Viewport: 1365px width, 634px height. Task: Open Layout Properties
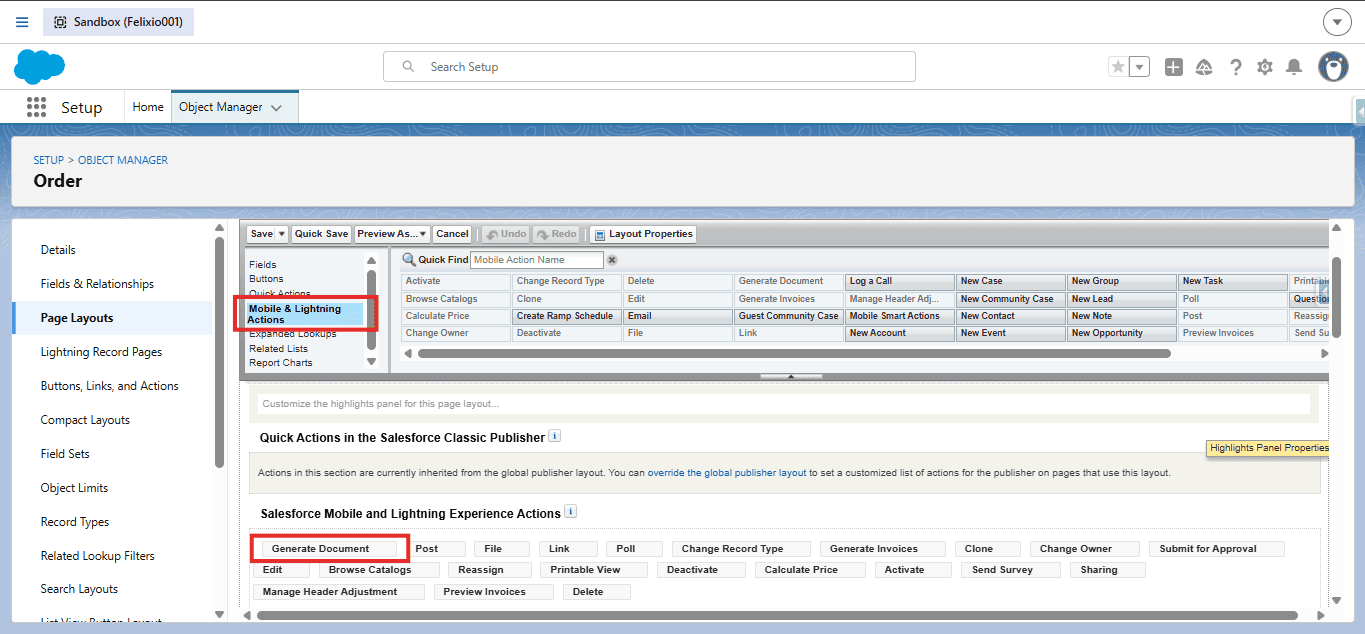pyautogui.click(x=643, y=234)
